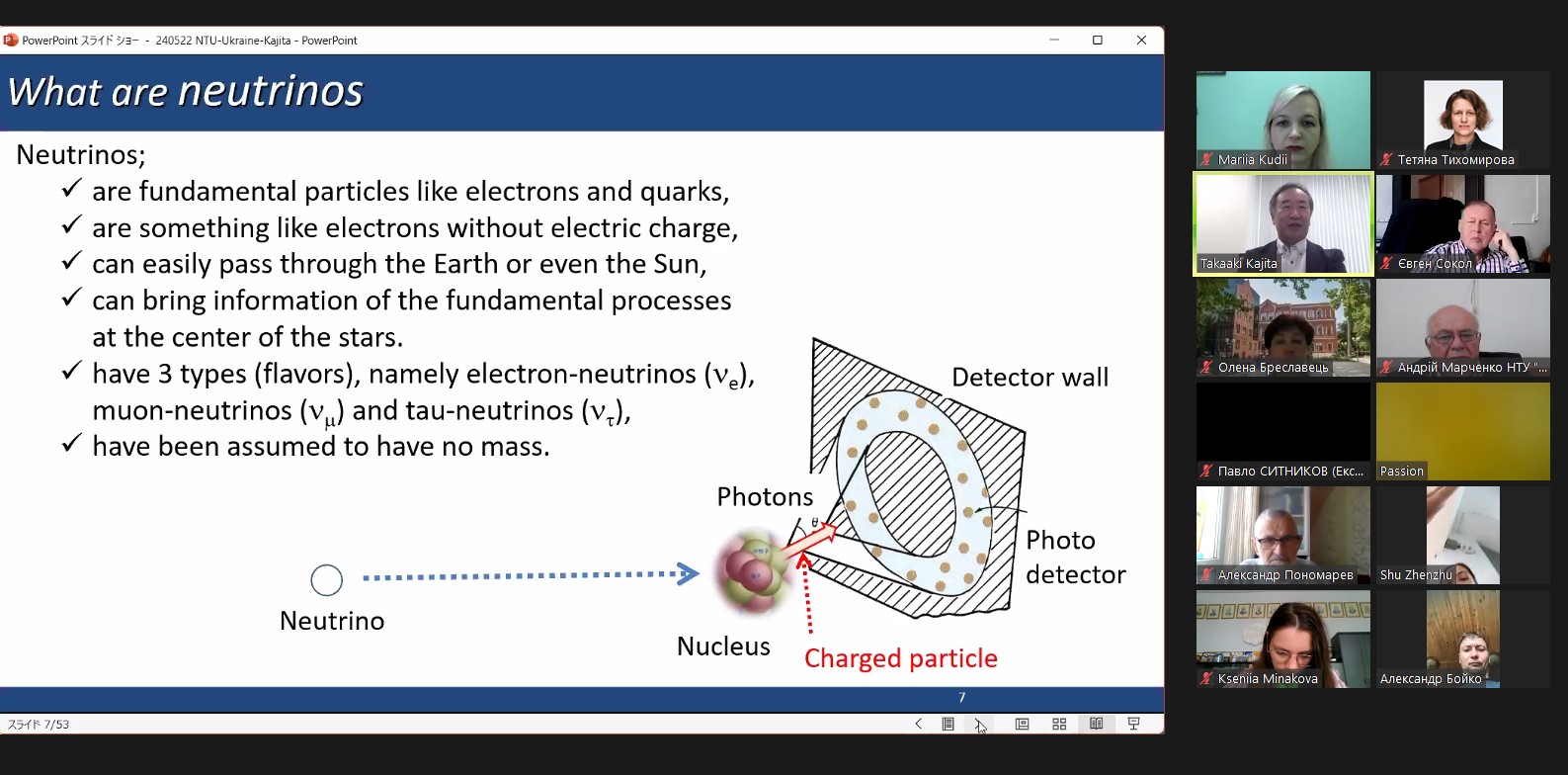The width and height of the screenshot is (1568, 775).
Task: Click the 'Photo detector' diagram label
Action: coord(1076,558)
